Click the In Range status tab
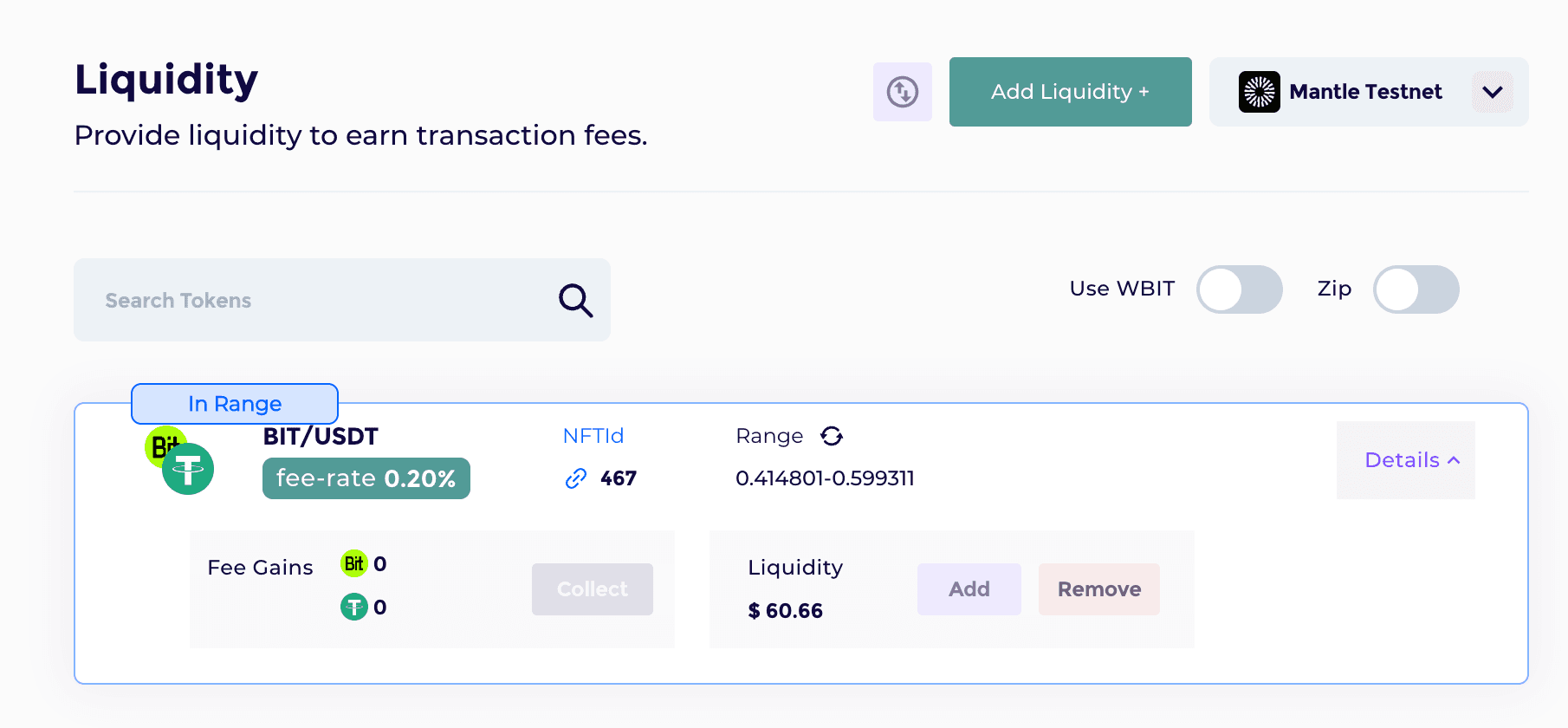1568x728 pixels. pyautogui.click(x=235, y=404)
